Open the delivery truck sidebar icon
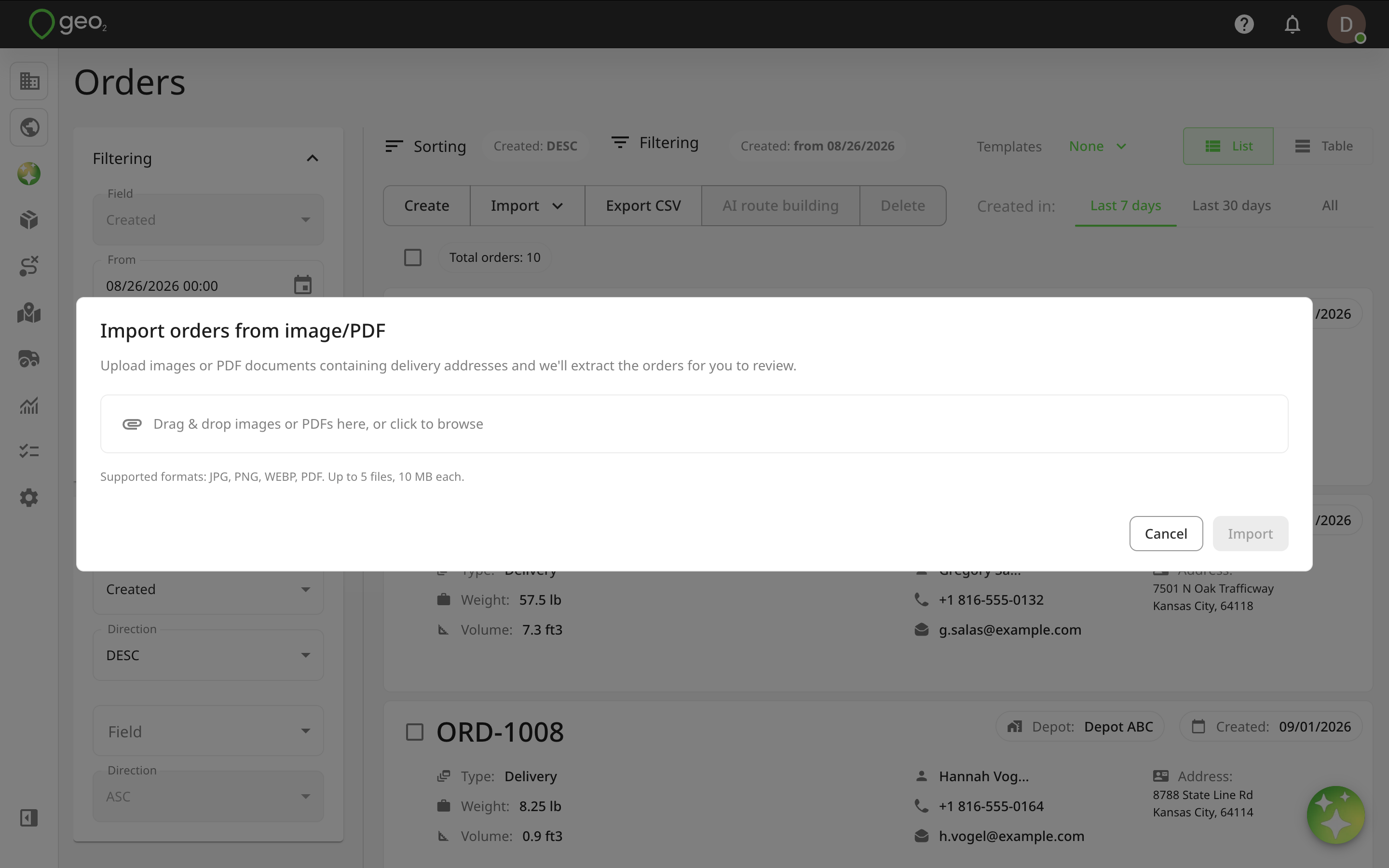The width and height of the screenshot is (1389, 868). (29, 359)
